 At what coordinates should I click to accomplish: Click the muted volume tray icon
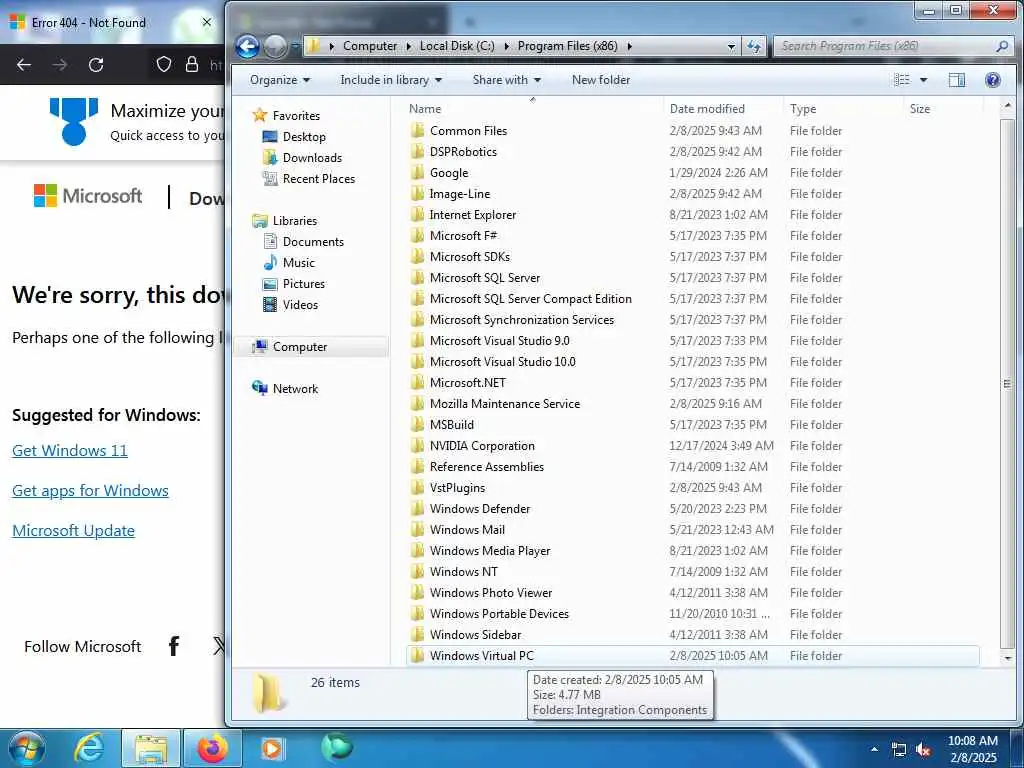[x=923, y=750]
